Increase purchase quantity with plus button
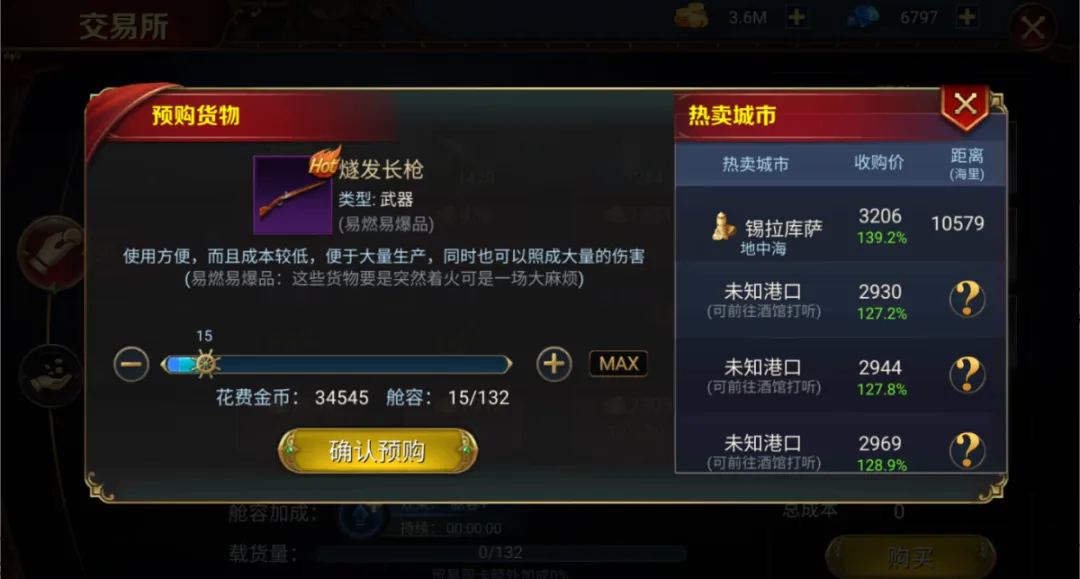Viewport: 1080px width, 579px height. pyautogui.click(x=554, y=364)
